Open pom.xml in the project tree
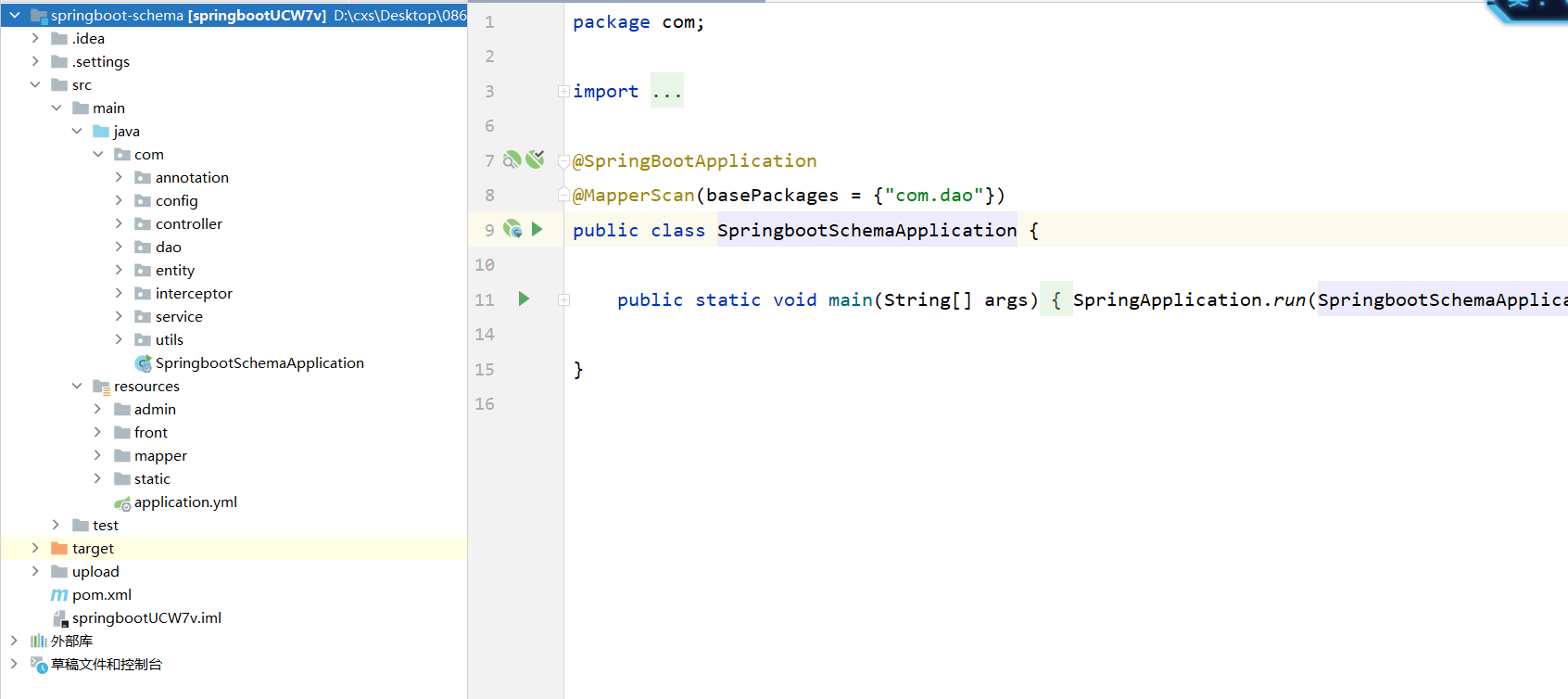This screenshot has width=1568, height=699. 102,595
